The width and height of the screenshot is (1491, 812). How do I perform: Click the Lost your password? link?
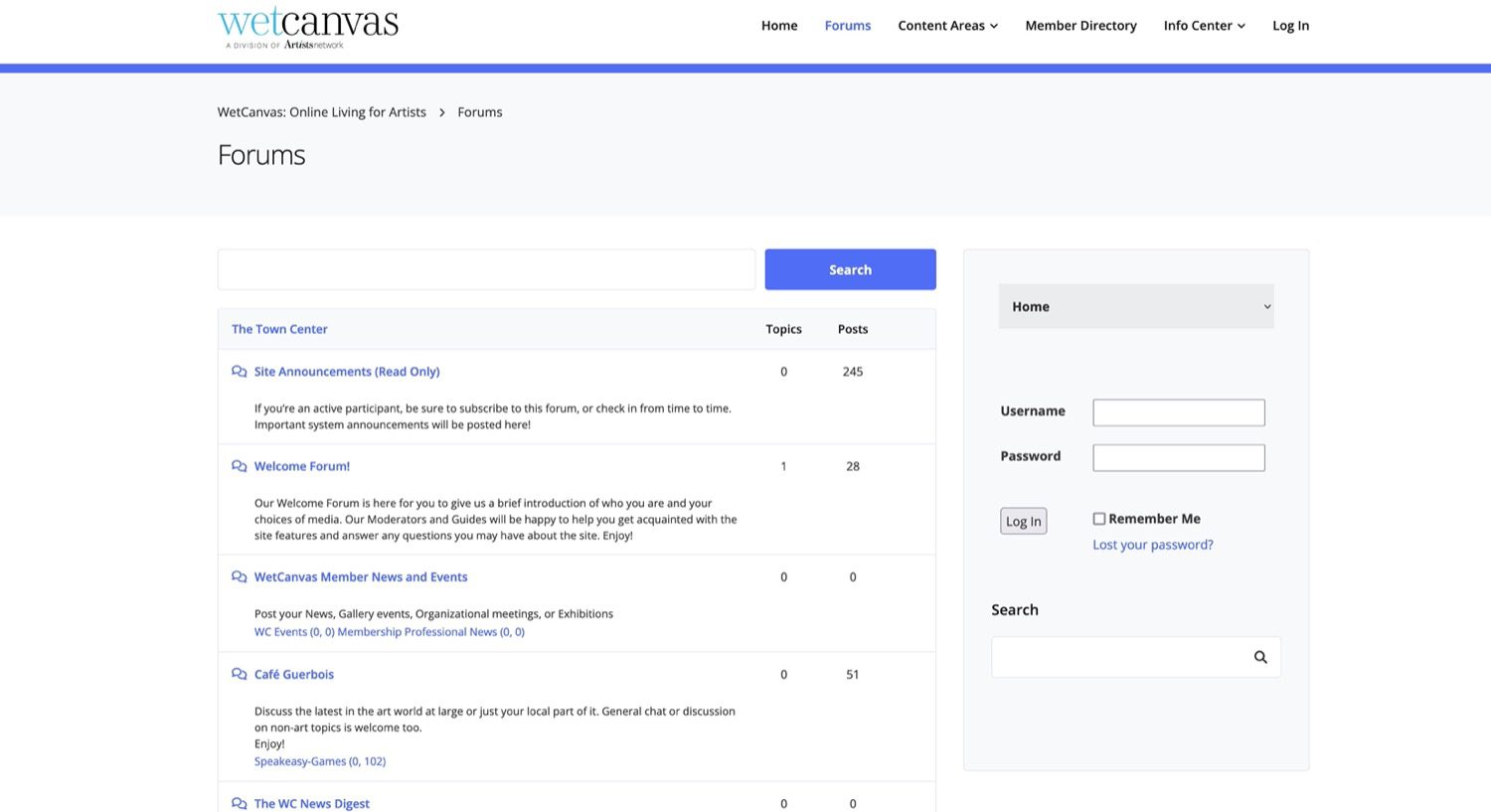point(1152,545)
